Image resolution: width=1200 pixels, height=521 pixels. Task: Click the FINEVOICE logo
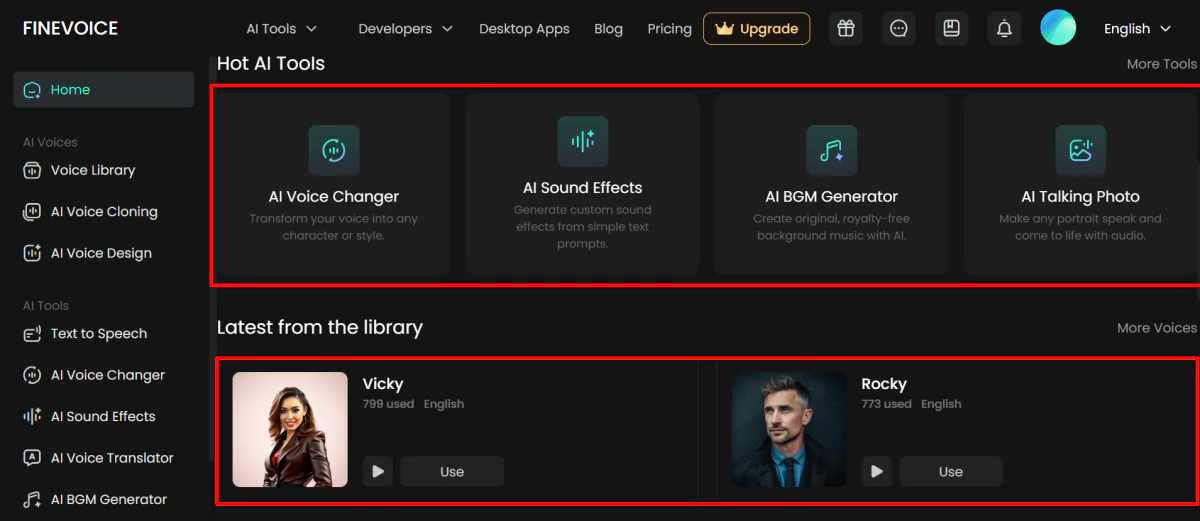tap(70, 28)
